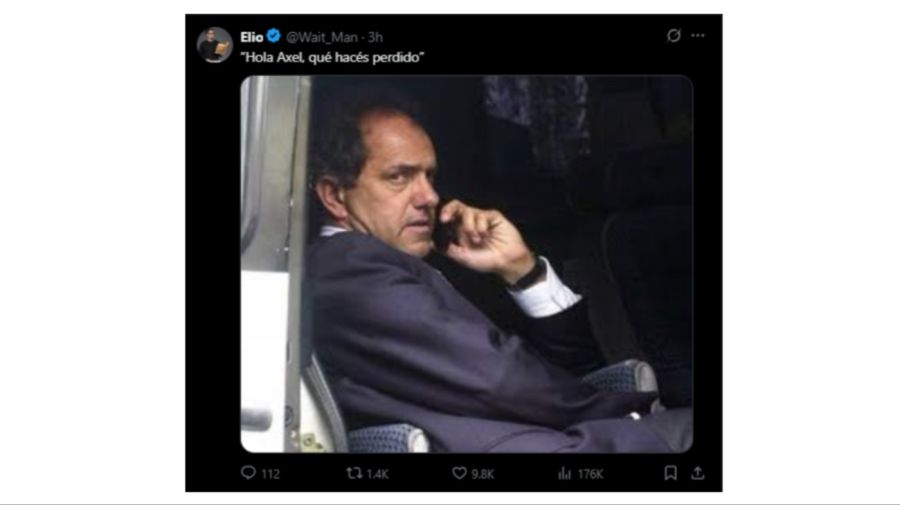Repost the tweet using the retweet icon
Screen dimensions: 900x505
353,473
